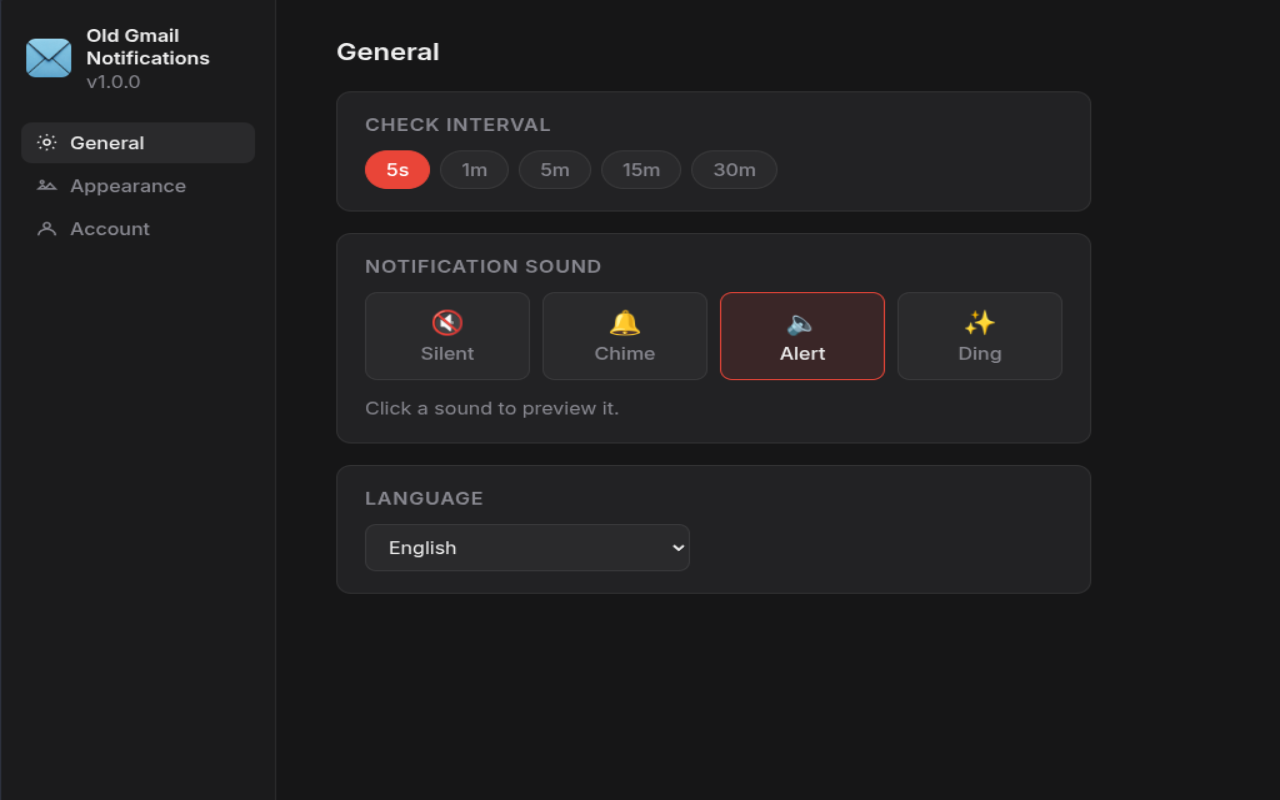Click the bell icon on Chime
Viewport: 1280px width, 800px height.
[625, 323]
